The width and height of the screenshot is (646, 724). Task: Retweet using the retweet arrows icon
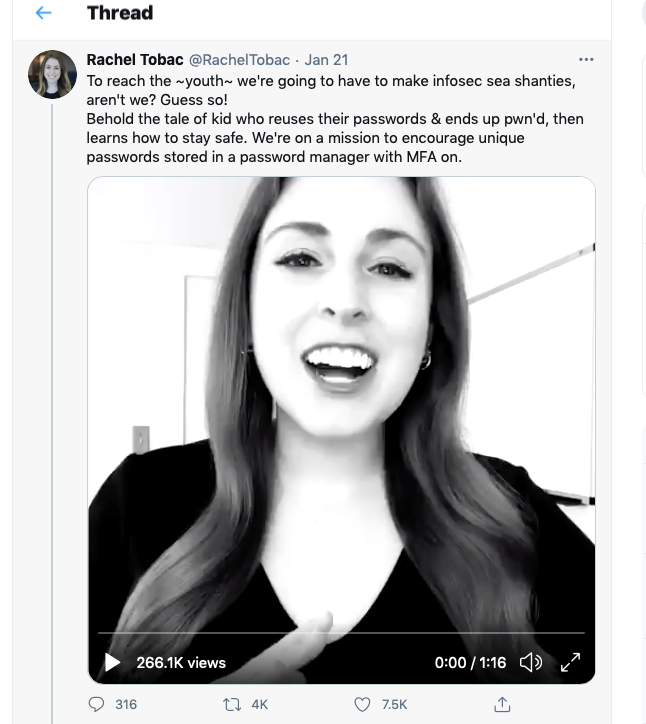click(x=230, y=704)
